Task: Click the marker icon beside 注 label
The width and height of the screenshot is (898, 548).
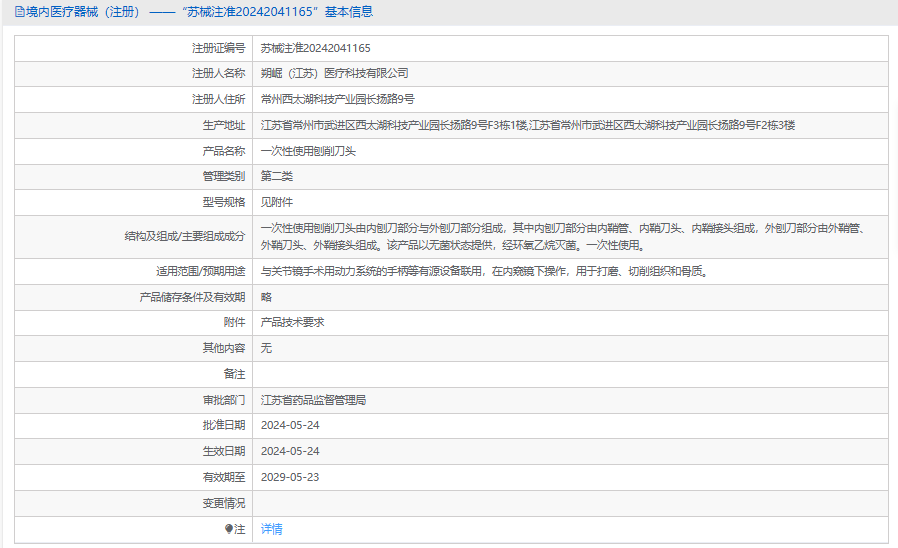Action: 229,529
